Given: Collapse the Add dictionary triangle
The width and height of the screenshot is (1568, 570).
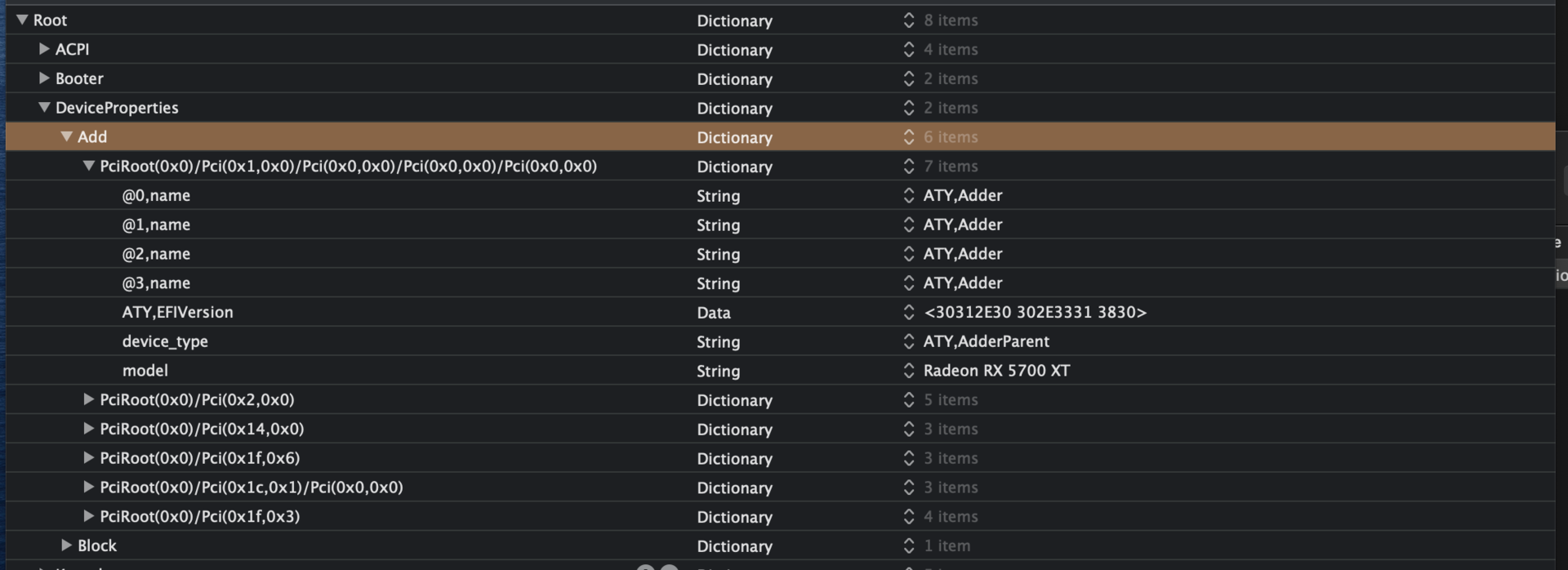Looking at the screenshot, I should [x=66, y=136].
